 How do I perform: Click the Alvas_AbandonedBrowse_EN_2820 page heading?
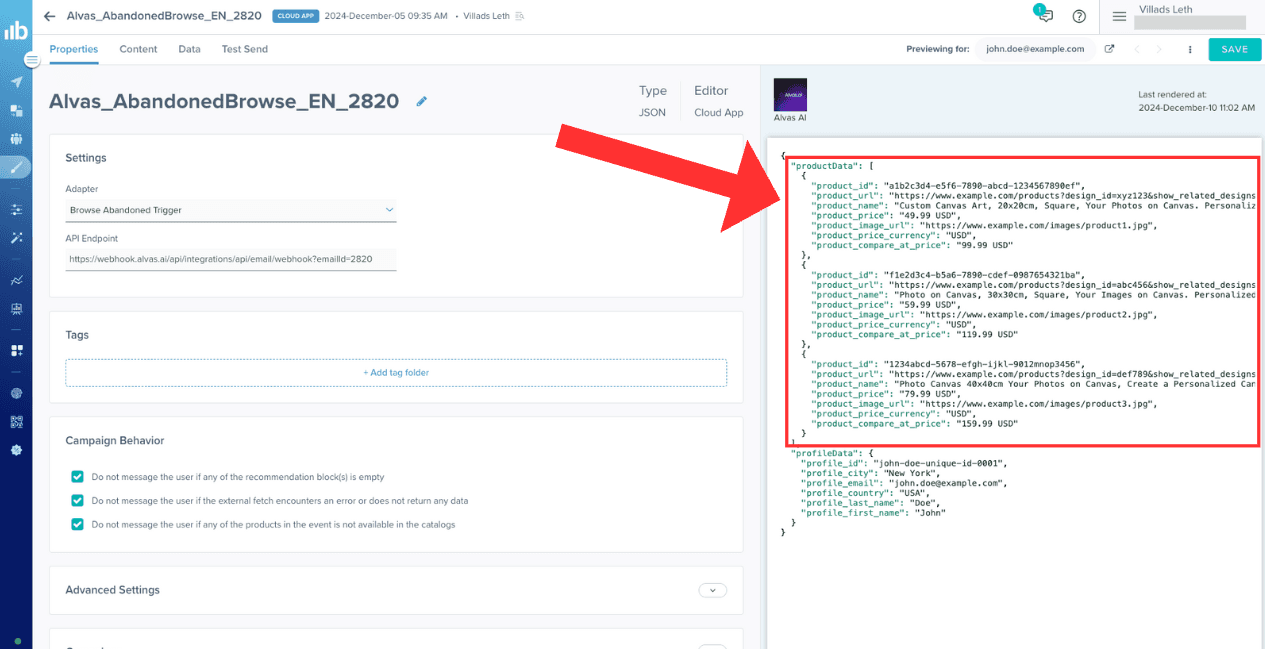coord(224,101)
